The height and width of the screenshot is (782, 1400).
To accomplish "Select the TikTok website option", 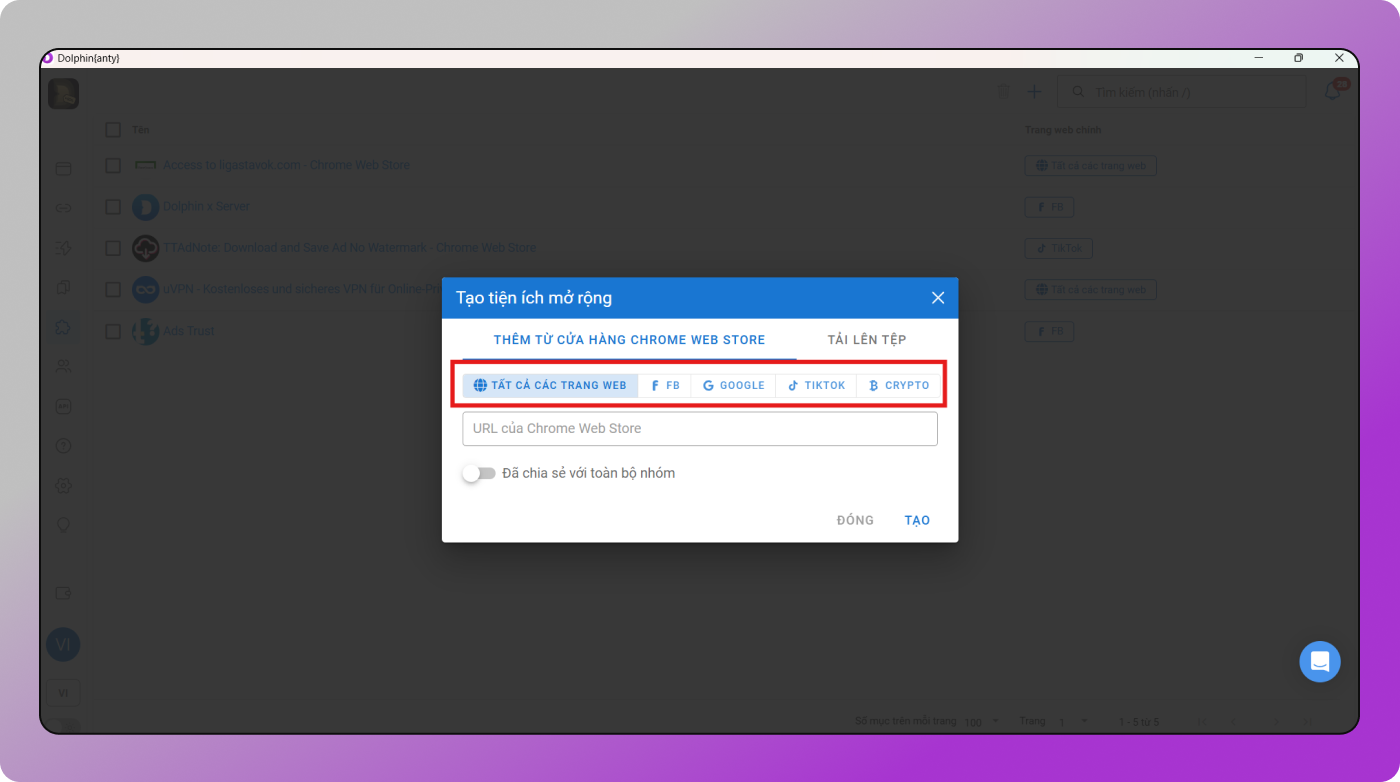I will pos(816,385).
